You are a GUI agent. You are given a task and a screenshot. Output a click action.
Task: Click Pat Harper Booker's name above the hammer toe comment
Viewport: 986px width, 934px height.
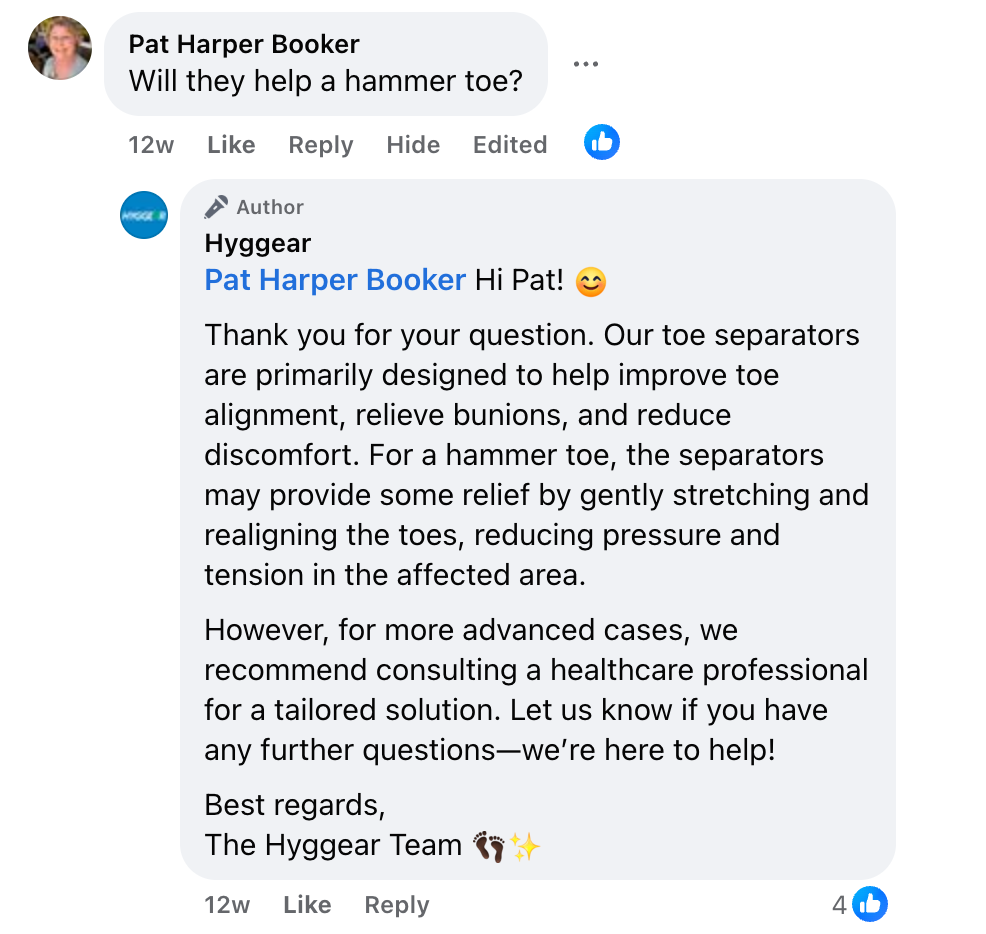pos(244,44)
